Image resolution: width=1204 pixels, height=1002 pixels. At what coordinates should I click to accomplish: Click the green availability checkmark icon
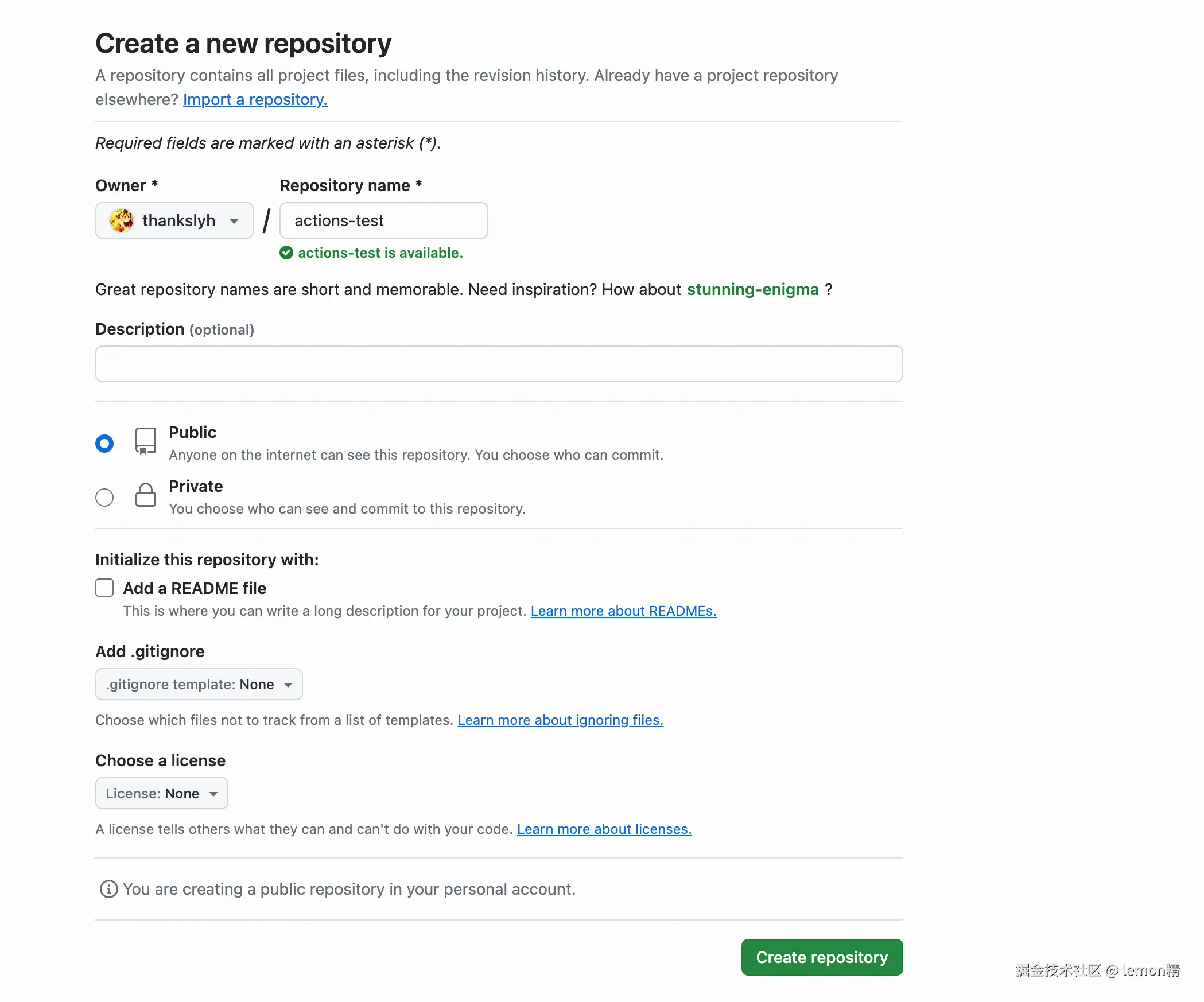tap(286, 253)
